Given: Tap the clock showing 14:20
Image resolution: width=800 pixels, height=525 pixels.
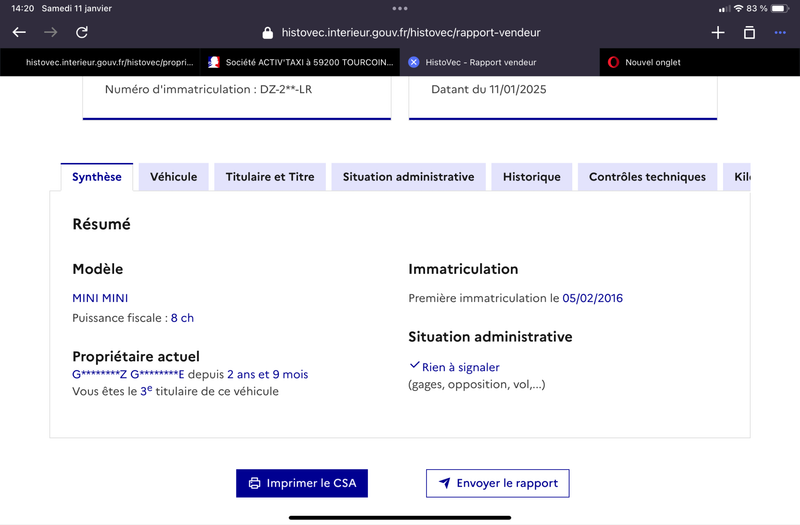Looking at the screenshot, I should click(22, 8).
